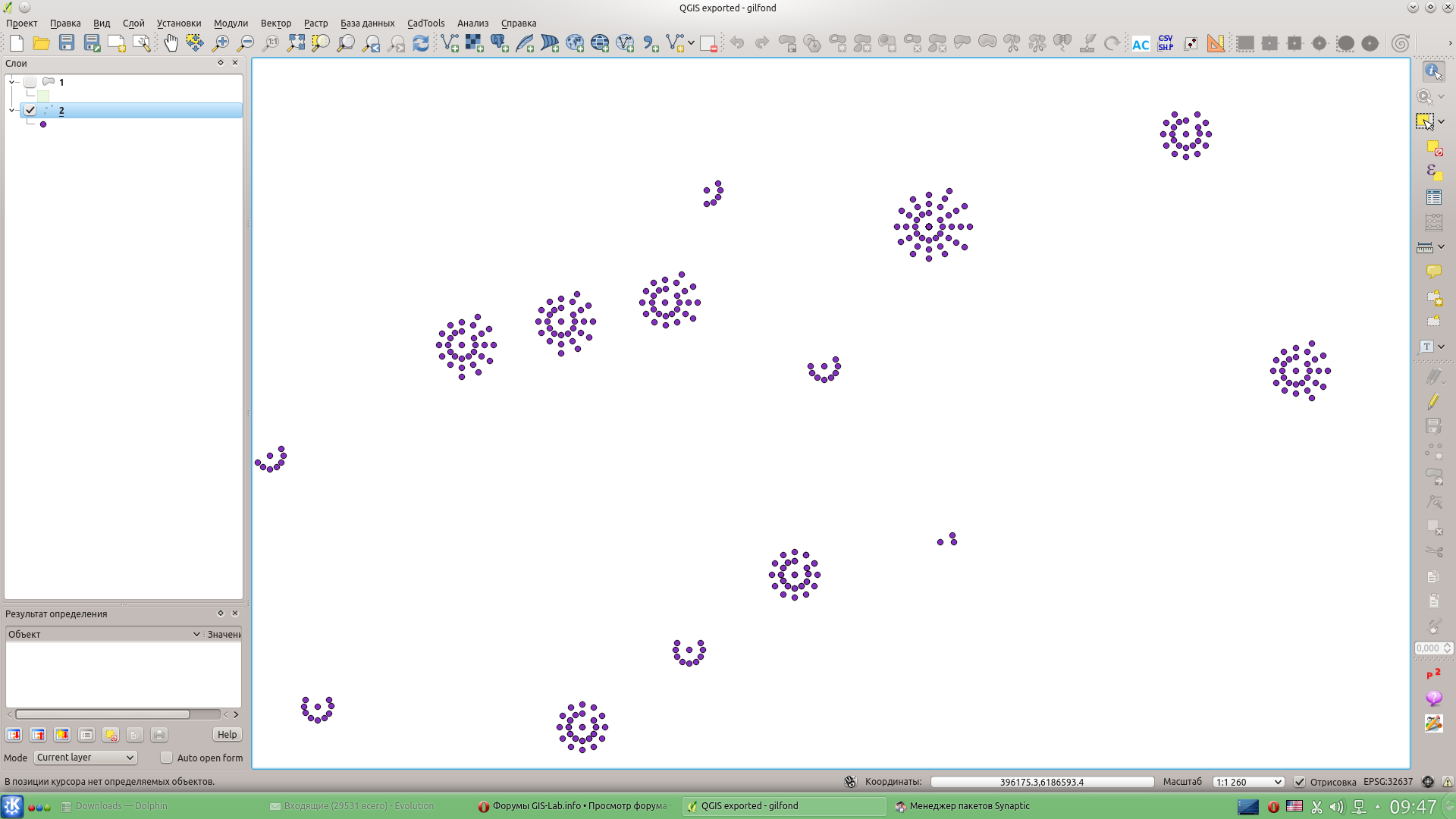Open the attribute table icon
Viewport: 1456px width, 819px height.
[1433, 197]
